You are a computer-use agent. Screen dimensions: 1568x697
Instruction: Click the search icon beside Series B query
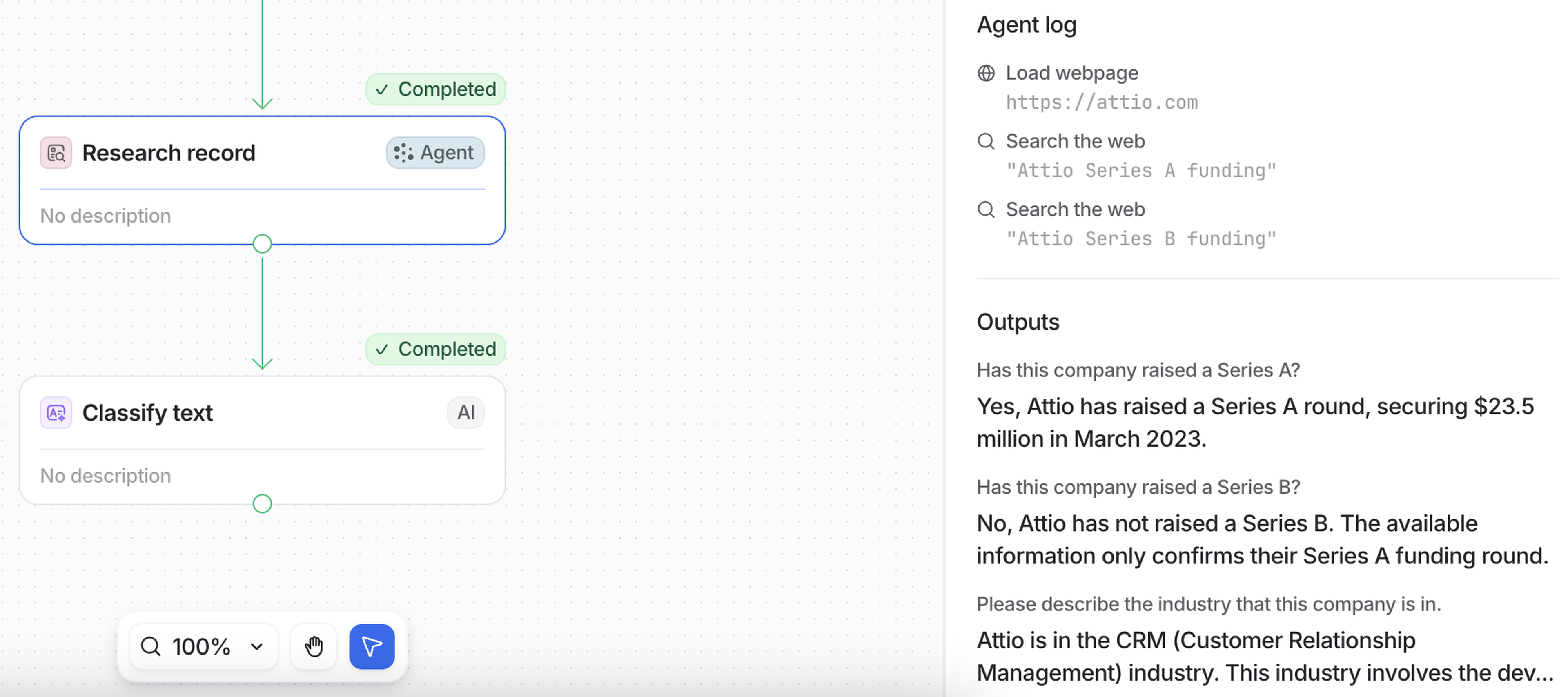[986, 209]
